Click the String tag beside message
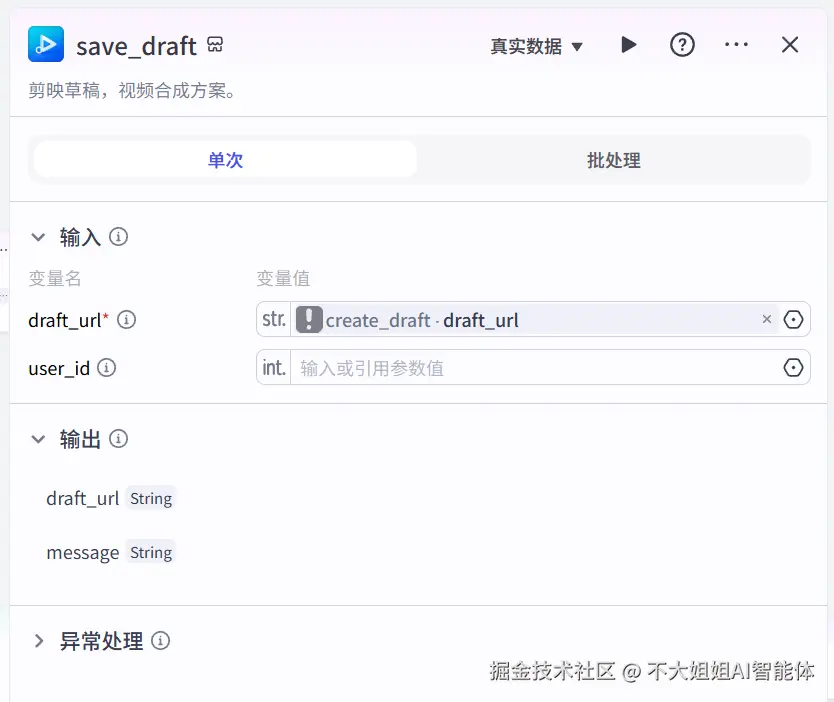834x702 pixels. (x=151, y=553)
